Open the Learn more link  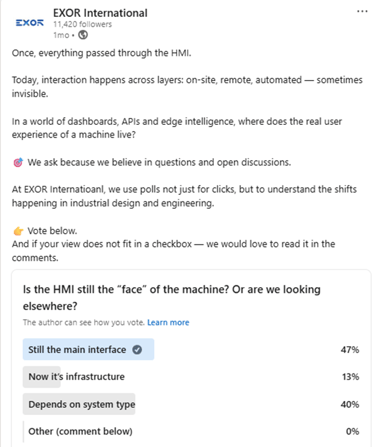[x=168, y=322]
